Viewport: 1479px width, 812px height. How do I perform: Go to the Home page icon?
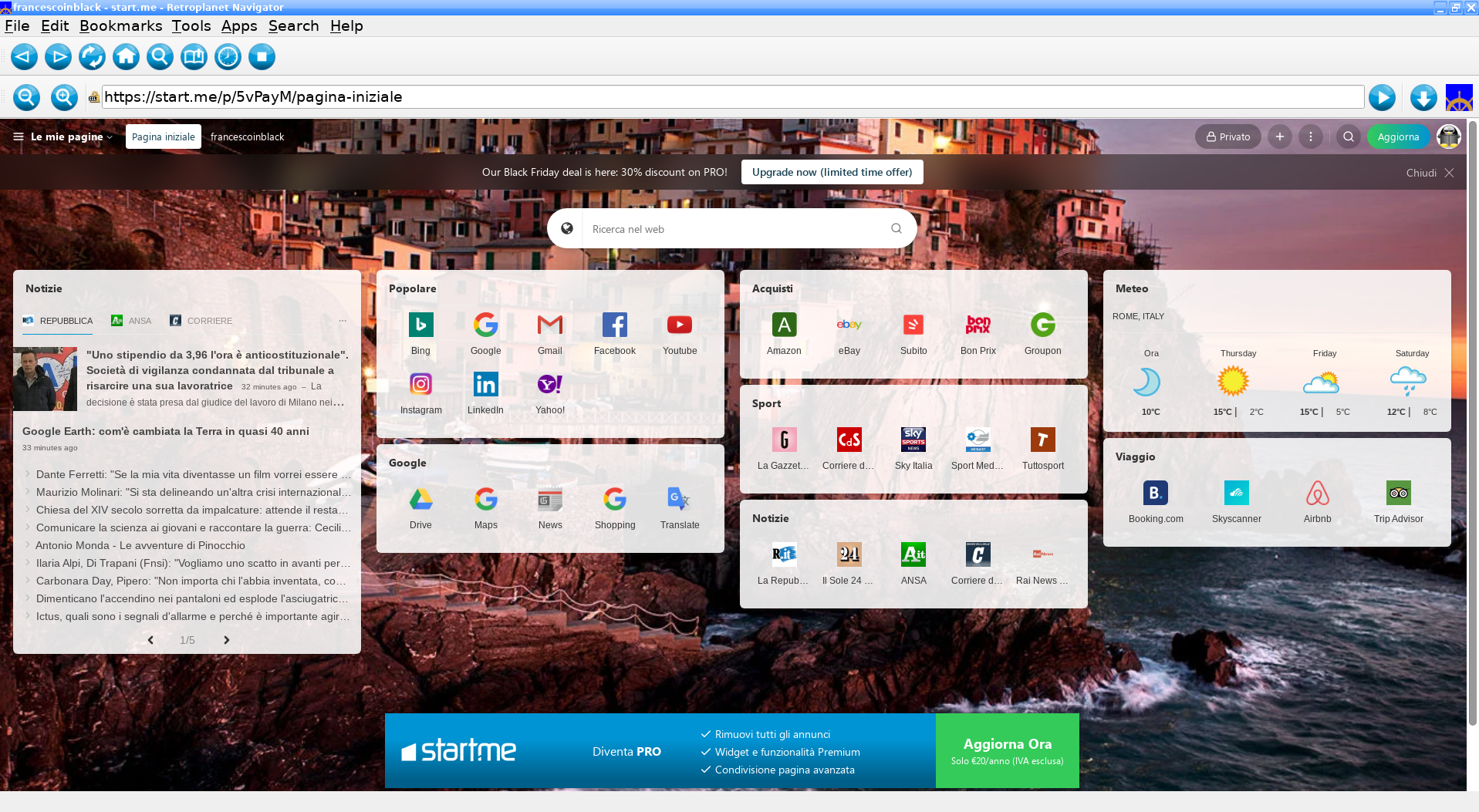coord(126,56)
